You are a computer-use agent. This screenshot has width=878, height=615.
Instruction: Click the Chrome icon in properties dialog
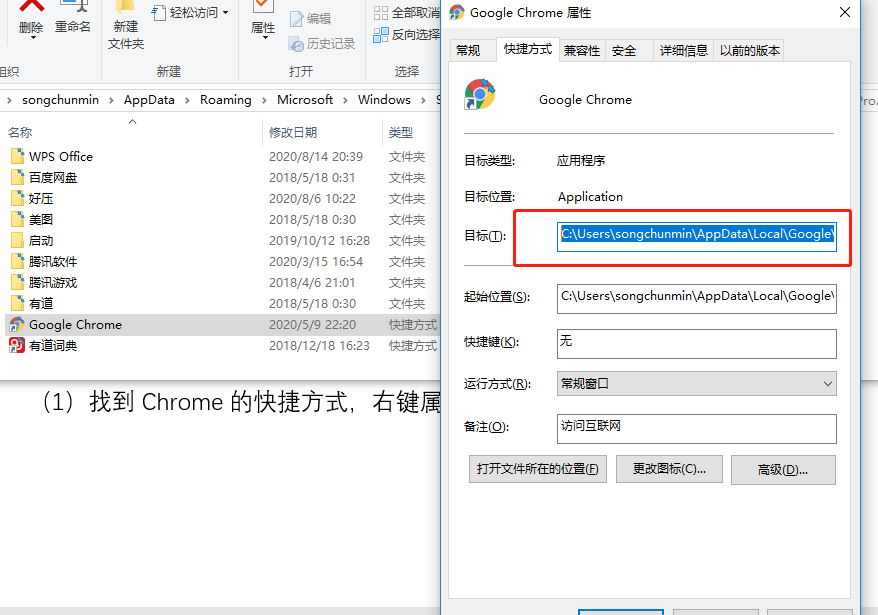coord(480,94)
